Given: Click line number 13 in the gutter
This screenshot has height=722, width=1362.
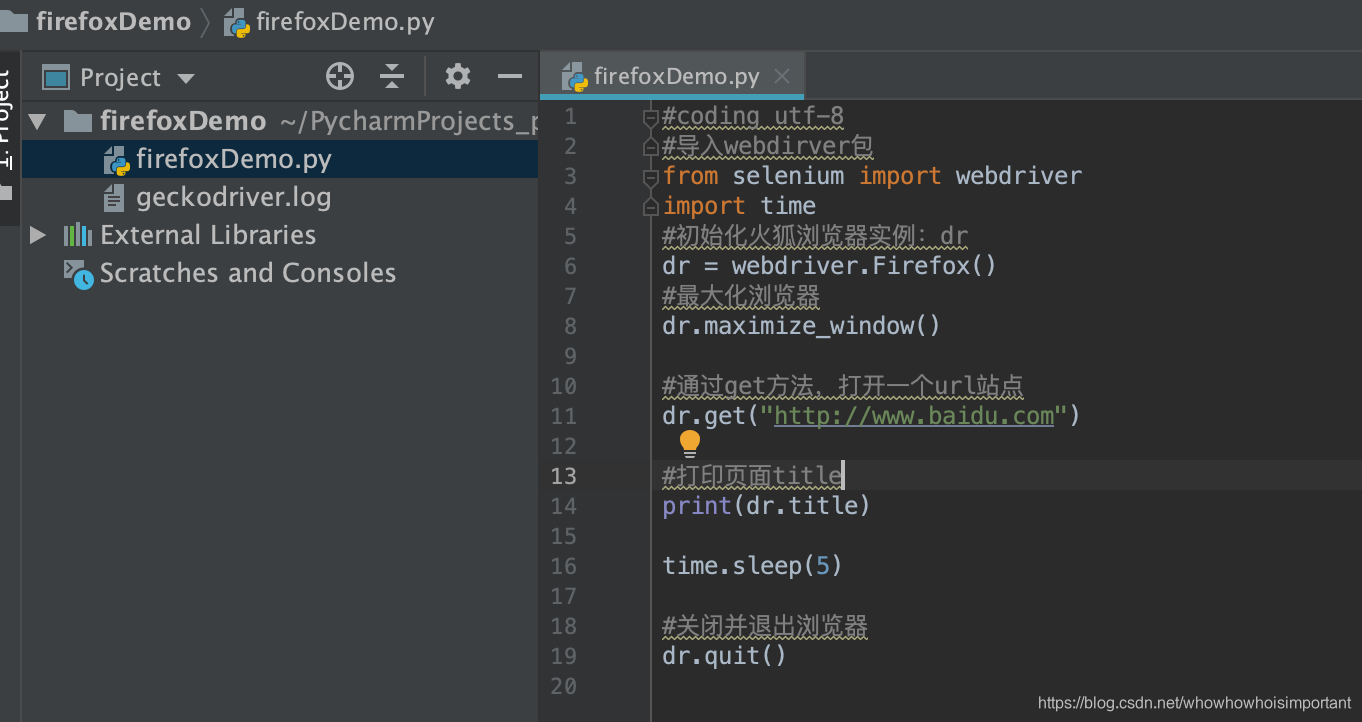Looking at the screenshot, I should [563, 476].
